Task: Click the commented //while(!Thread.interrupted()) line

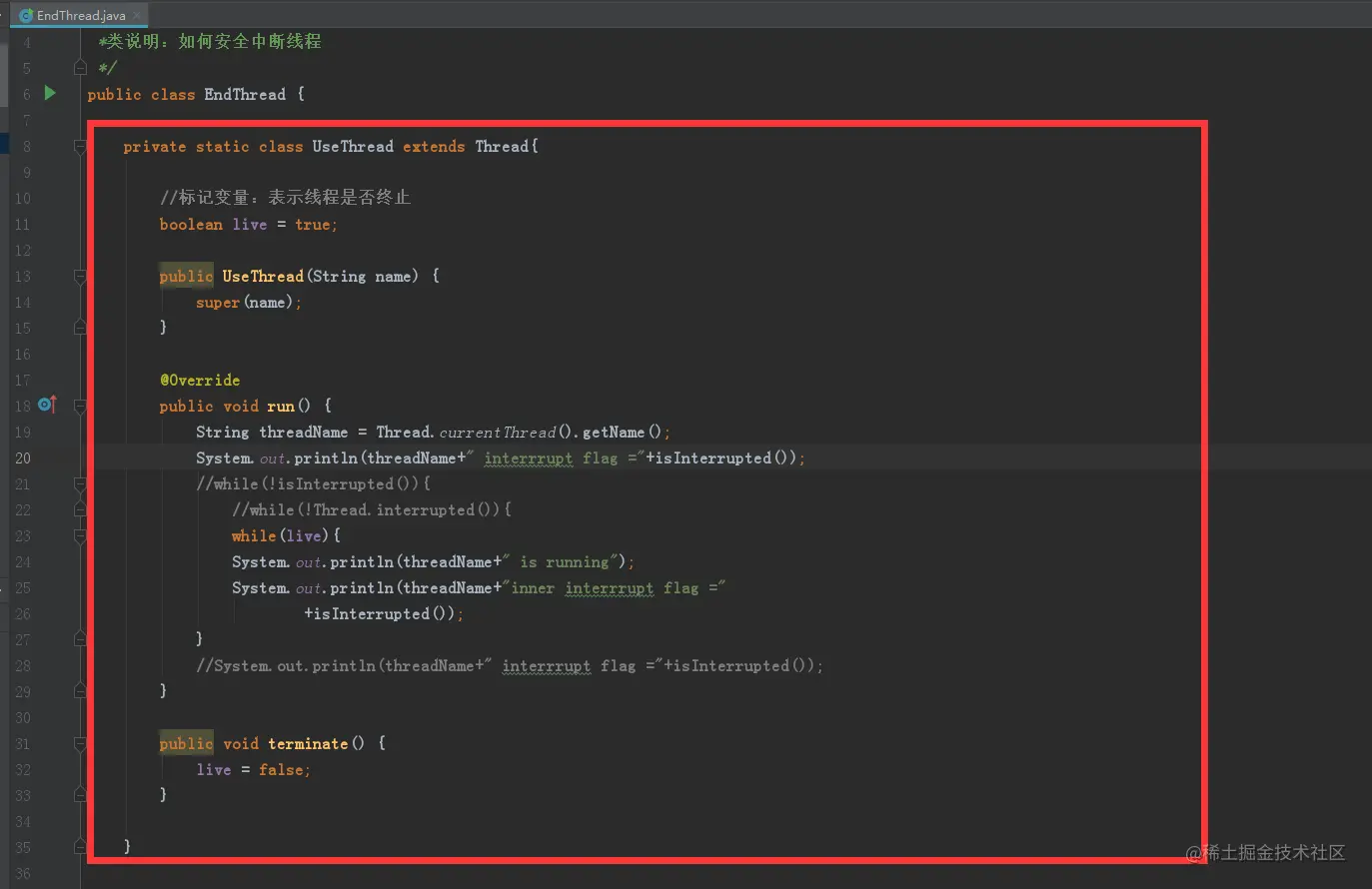Action: click(x=372, y=509)
